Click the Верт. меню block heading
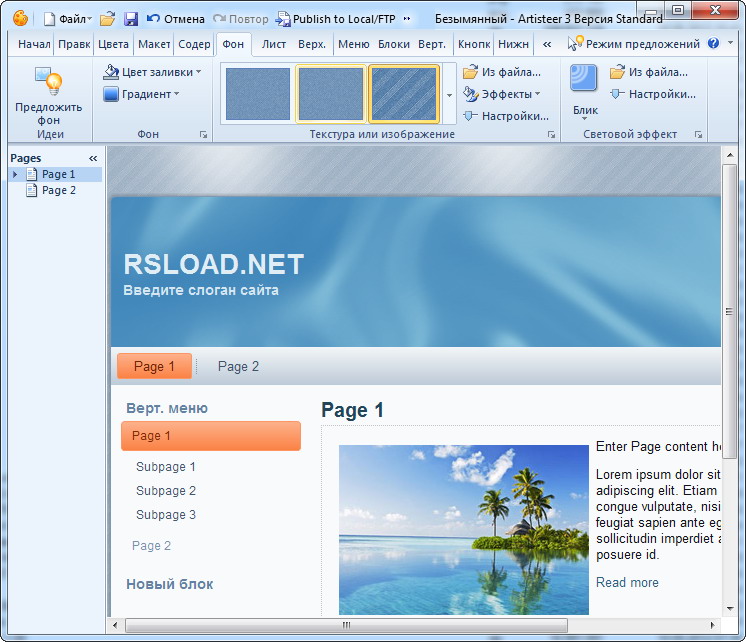Viewport: 746px width, 642px height. [x=167, y=408]
